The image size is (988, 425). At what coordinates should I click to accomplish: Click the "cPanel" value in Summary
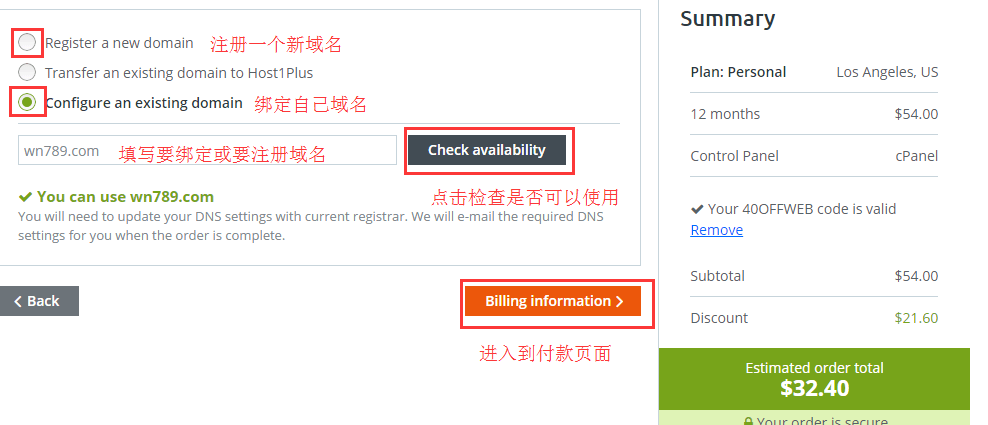pyautogui.click(x=916, y=156)
